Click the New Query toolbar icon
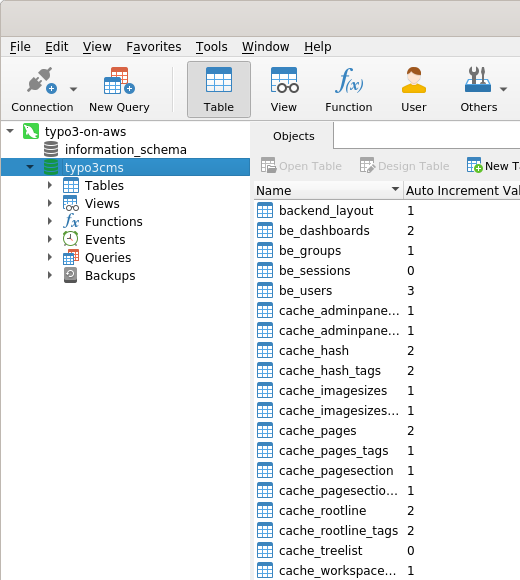 (x=119, y=81)
